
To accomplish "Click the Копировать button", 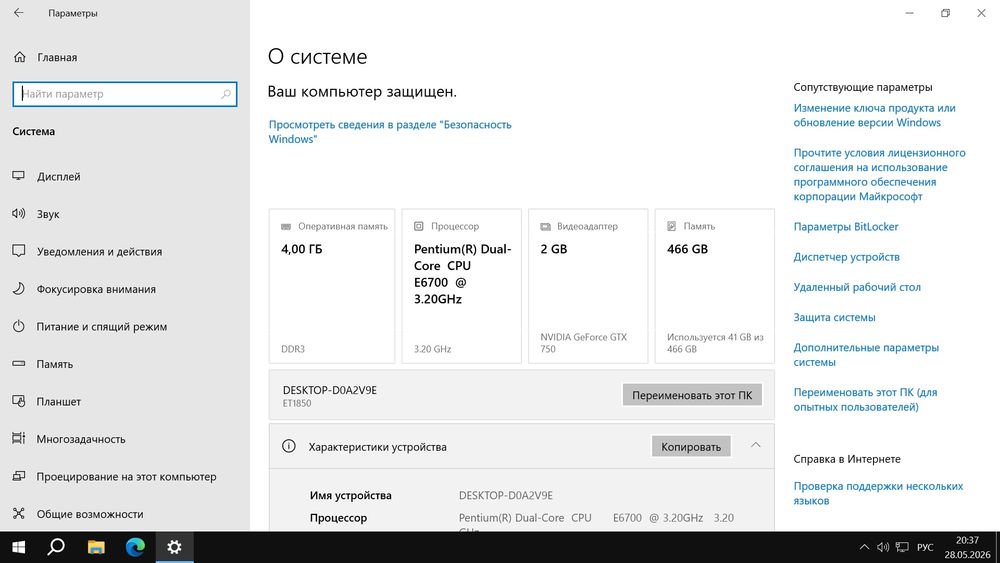I will point(691,447).
